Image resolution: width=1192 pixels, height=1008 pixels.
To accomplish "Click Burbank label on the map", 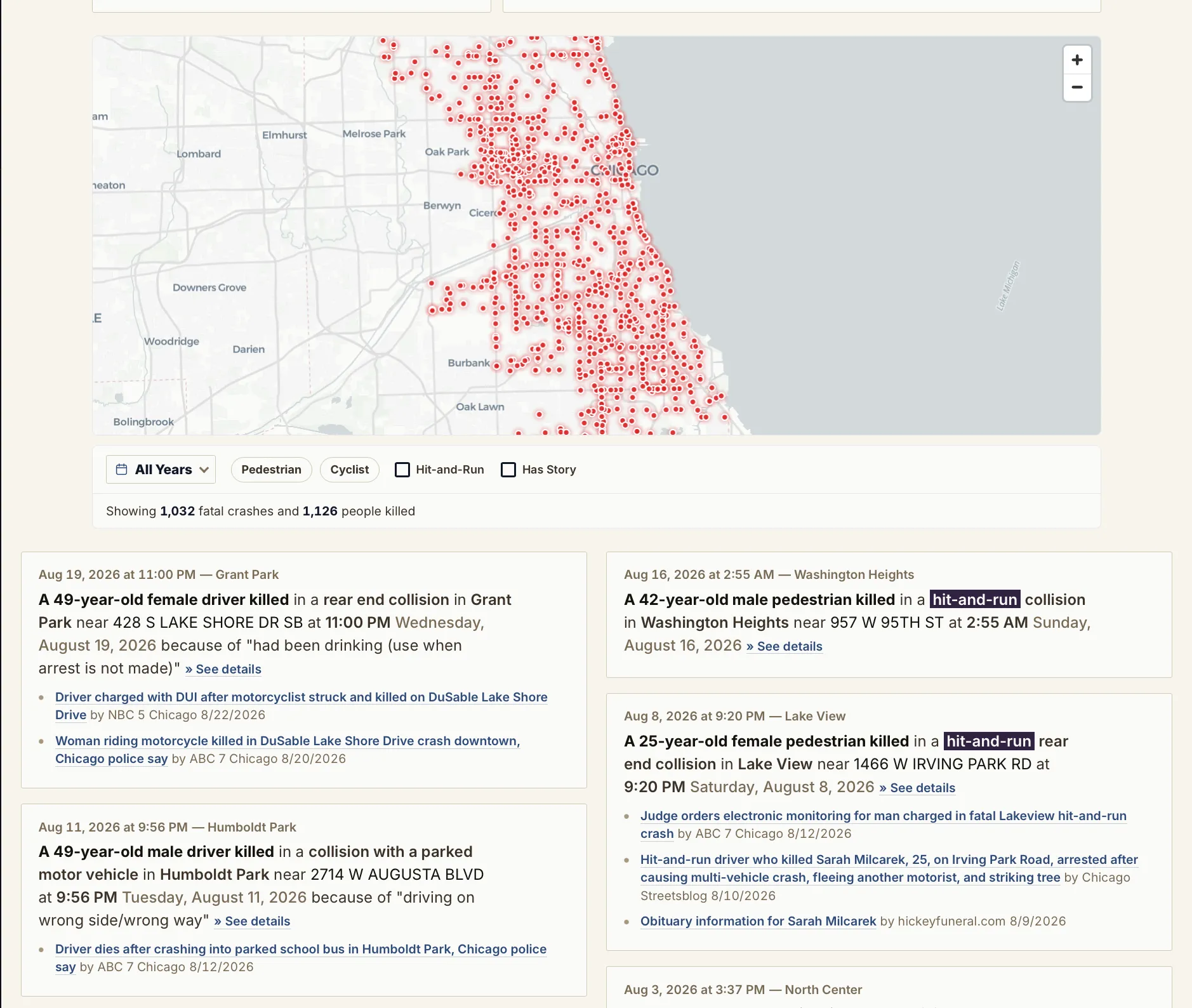I will click(x=468, y=363).
